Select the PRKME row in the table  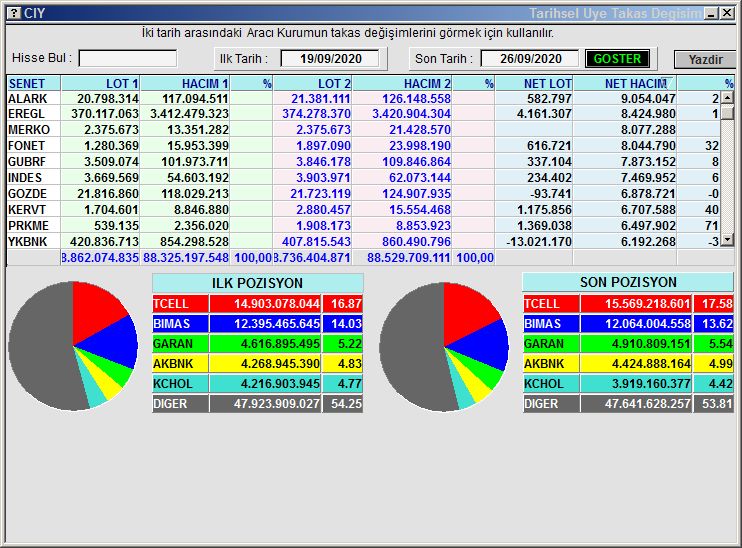click(363, 226)
